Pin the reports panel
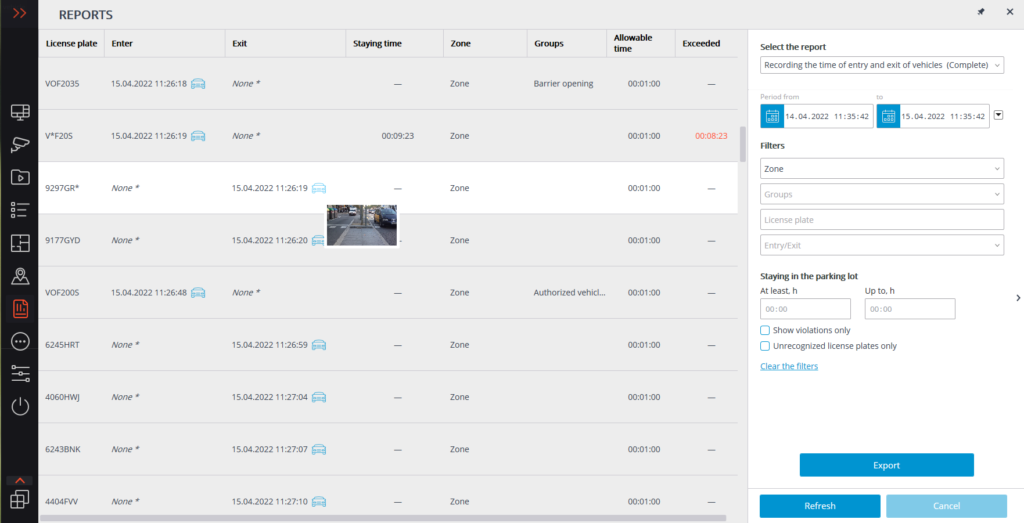Viewport: 1024px width, 523px height. coord(979,13)
